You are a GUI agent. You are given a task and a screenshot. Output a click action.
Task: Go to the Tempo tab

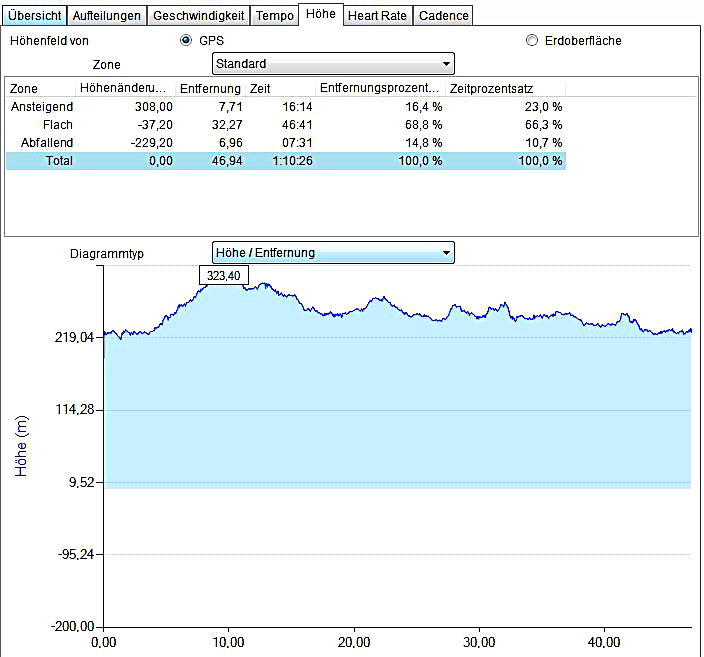[274, 16]
